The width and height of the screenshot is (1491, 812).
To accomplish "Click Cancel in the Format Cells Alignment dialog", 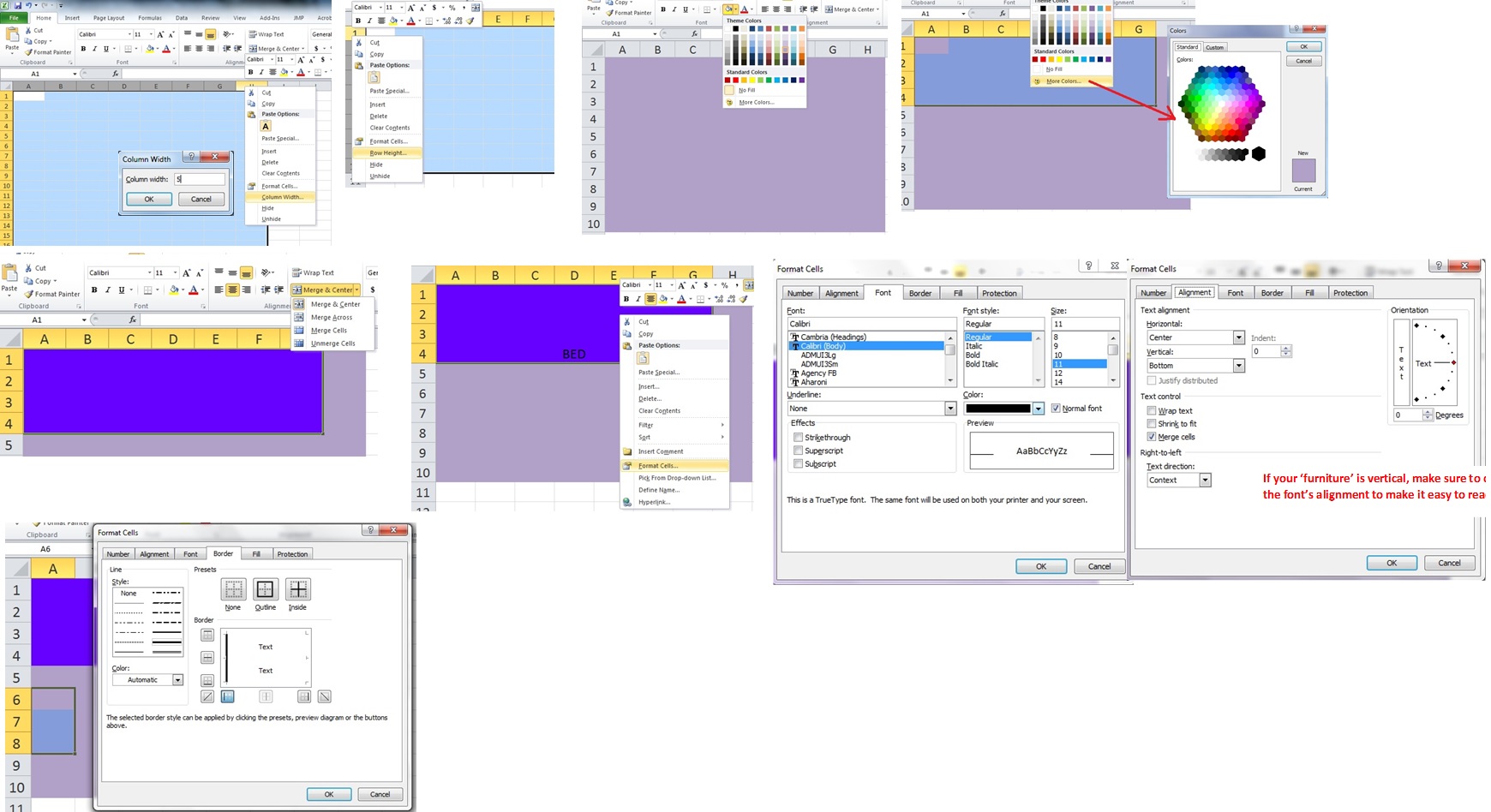I will pyautogui.click(x=1449, y=563).
